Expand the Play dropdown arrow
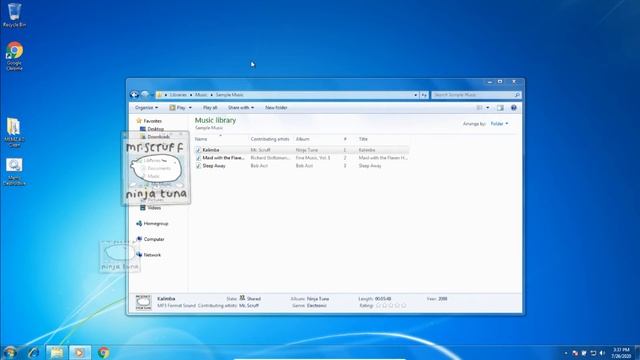Image resolution: width=640 pixels, height=360 pixels. click(190, 108)
